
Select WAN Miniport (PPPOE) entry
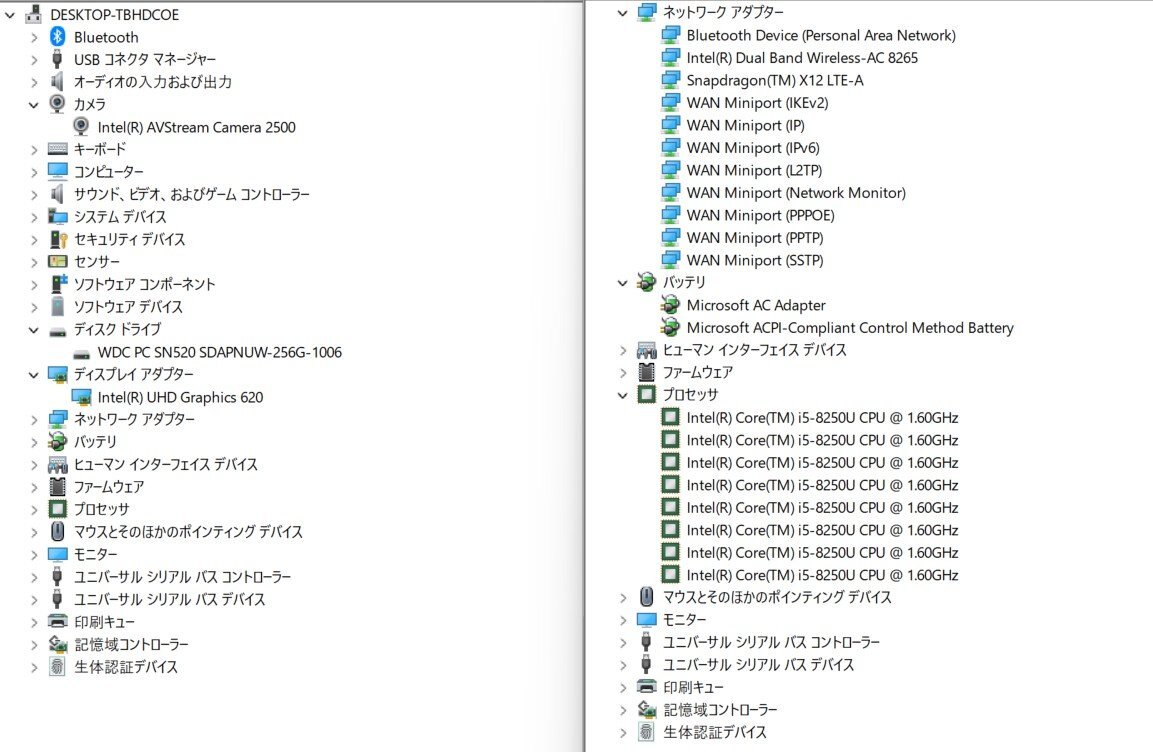click(x=760, y=215)
